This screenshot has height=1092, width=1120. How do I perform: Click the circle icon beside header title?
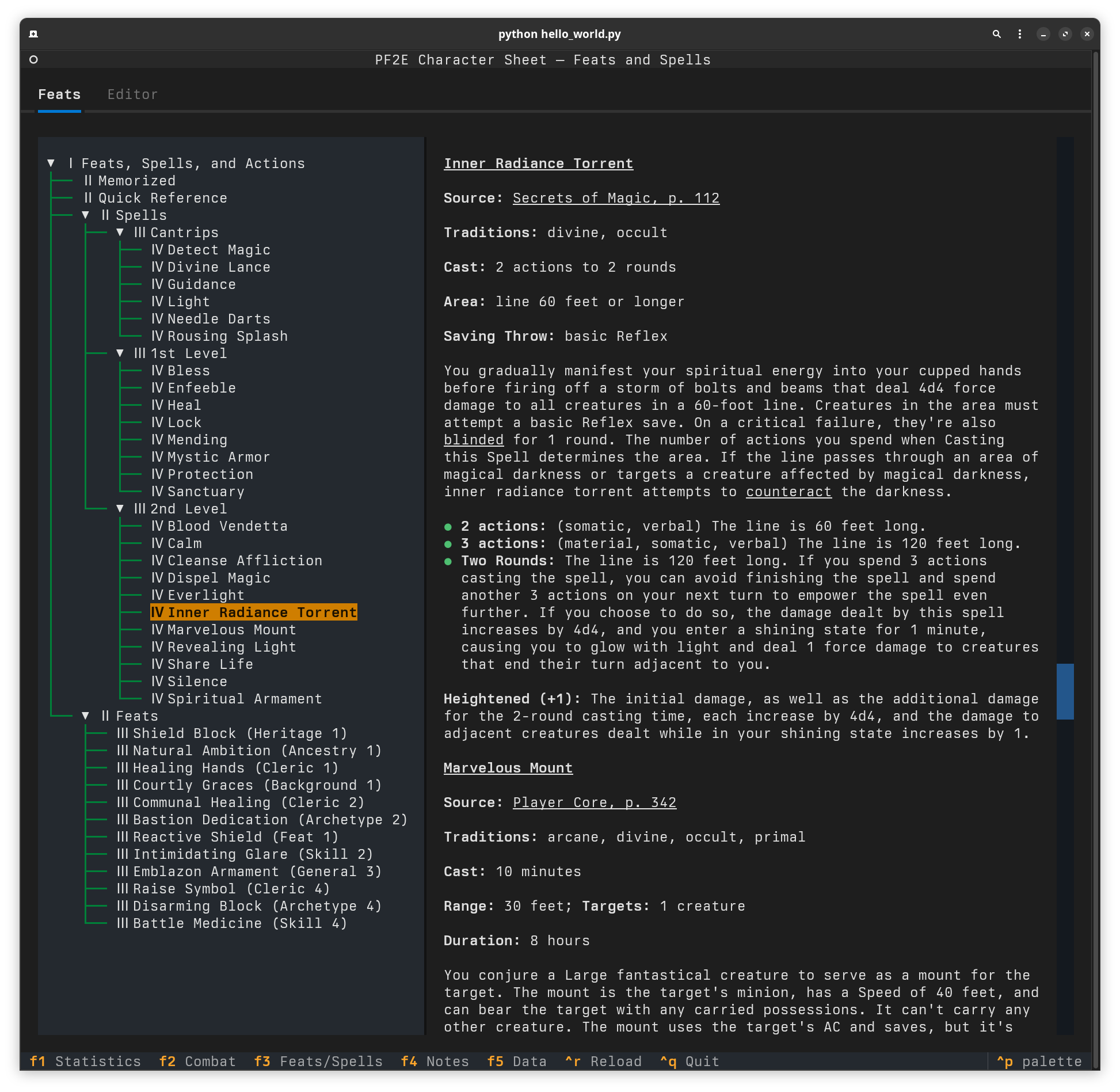(33, 60)
